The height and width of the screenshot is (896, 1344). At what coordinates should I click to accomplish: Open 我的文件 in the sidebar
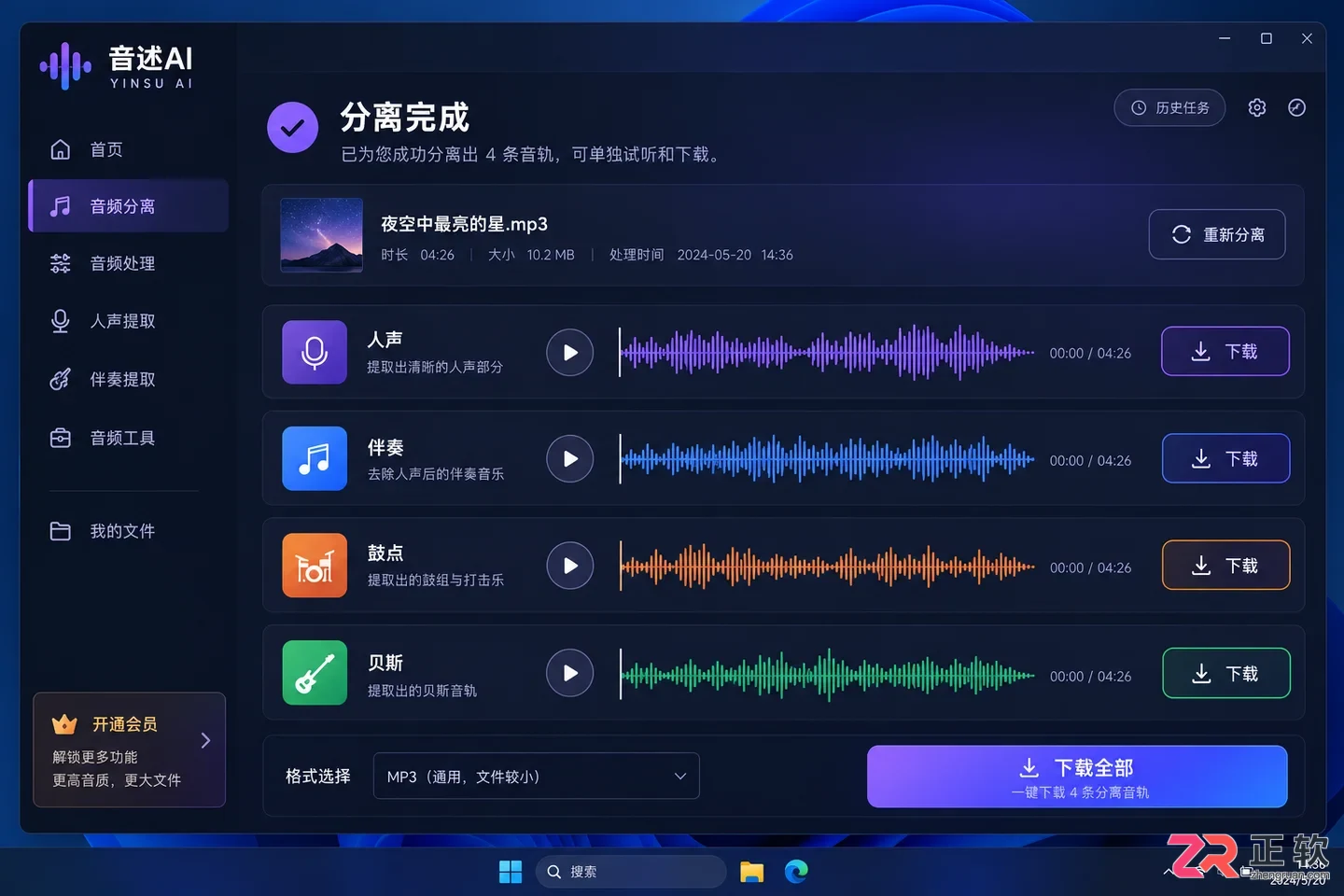(129, 531)
